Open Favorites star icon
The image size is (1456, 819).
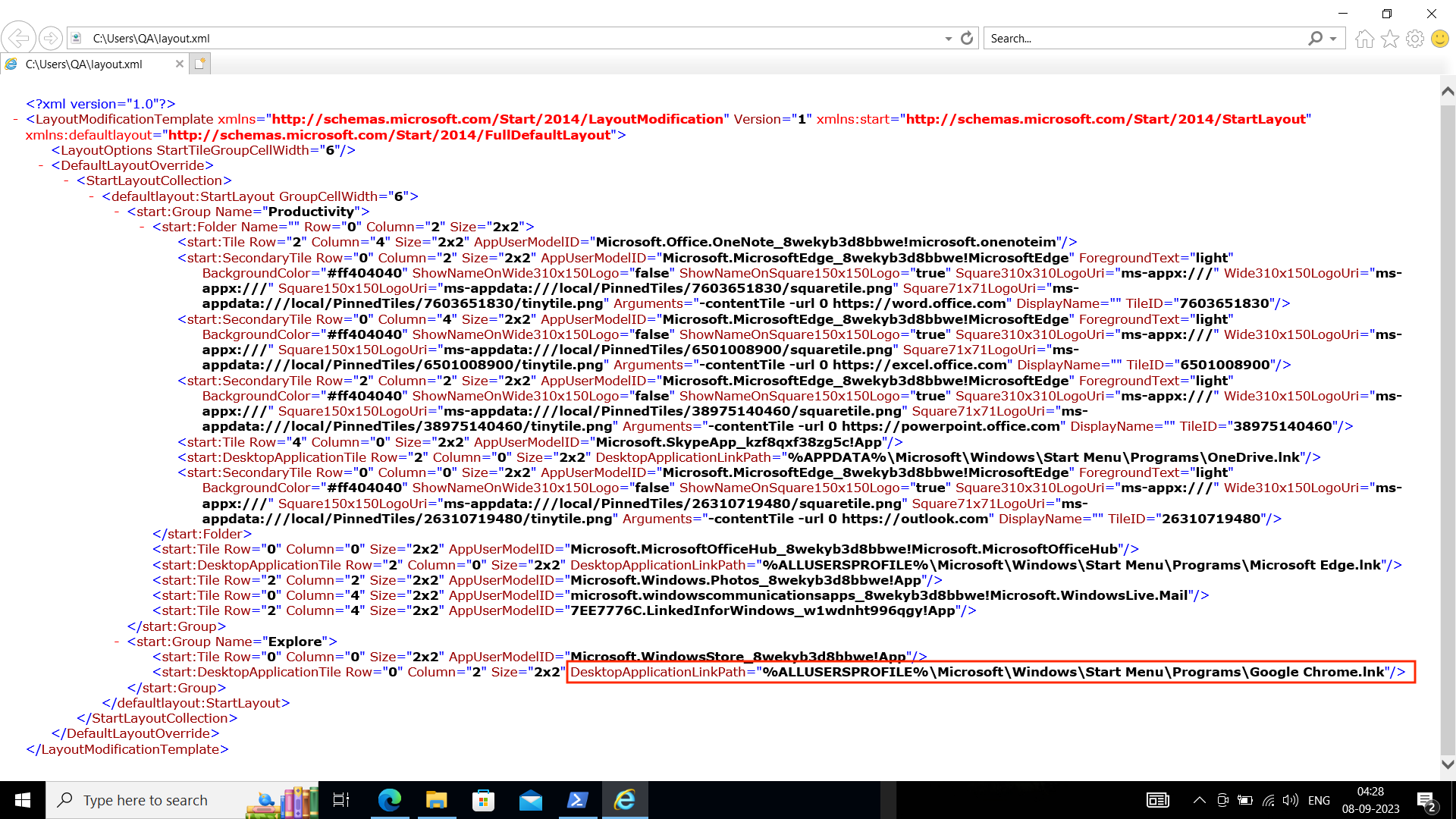pos(1390,38)
